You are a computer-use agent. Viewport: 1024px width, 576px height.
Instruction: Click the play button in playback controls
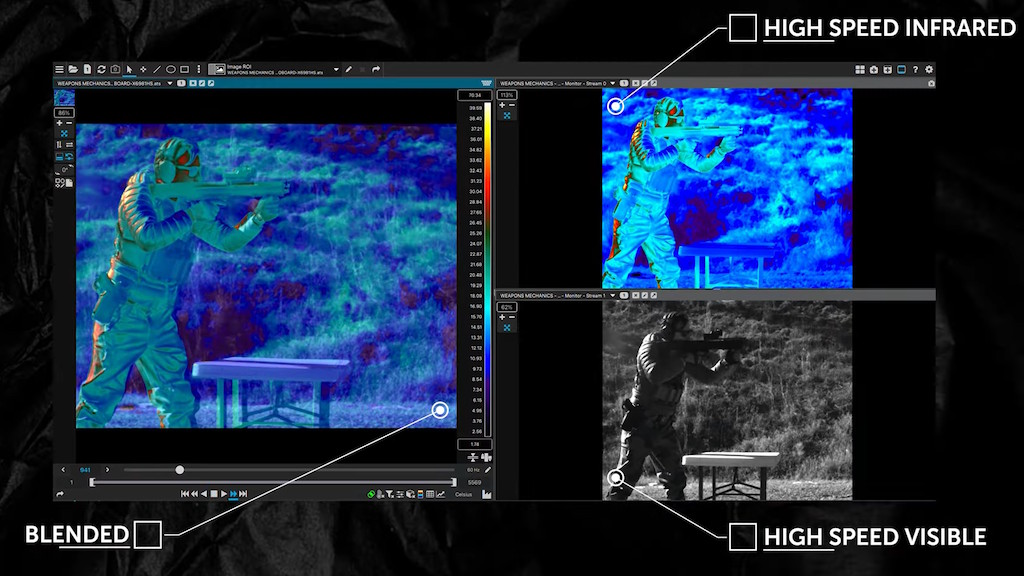click(x=223, y=494)
